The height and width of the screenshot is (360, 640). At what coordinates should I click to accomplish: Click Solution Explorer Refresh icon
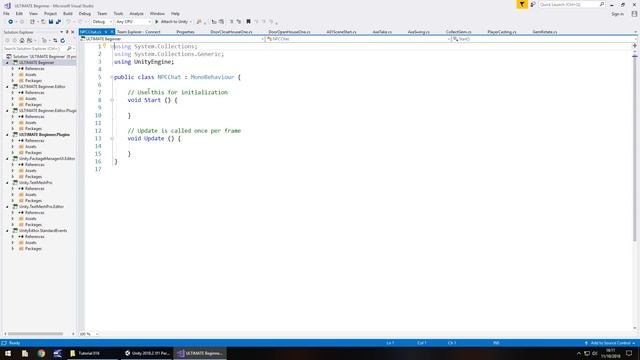[62, 40]
